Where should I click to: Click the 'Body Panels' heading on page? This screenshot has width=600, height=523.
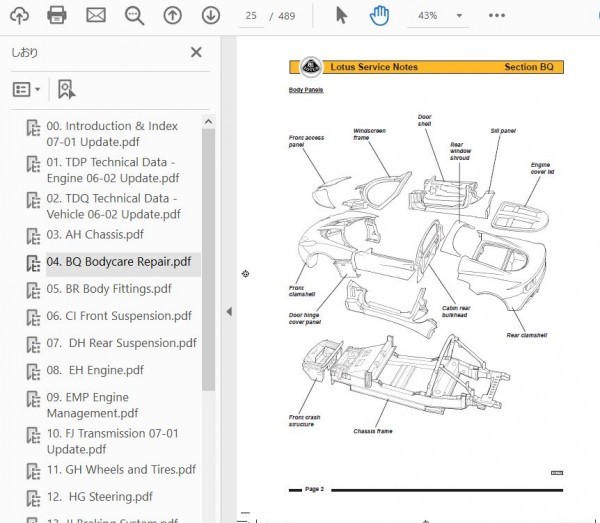pyautogui.click(x=306, y=90)
